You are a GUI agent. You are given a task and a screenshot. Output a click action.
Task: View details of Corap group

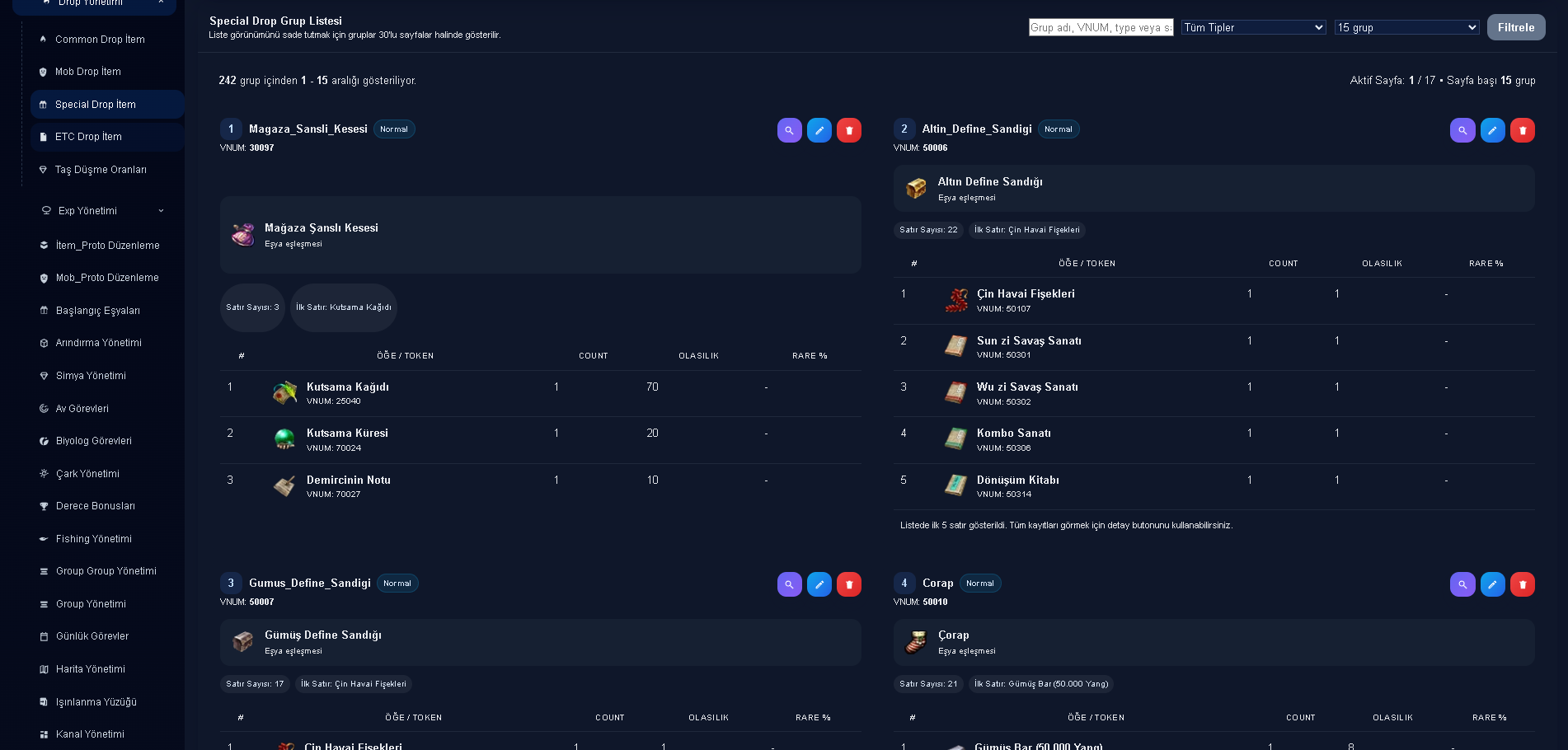(x=1462, y=584)
